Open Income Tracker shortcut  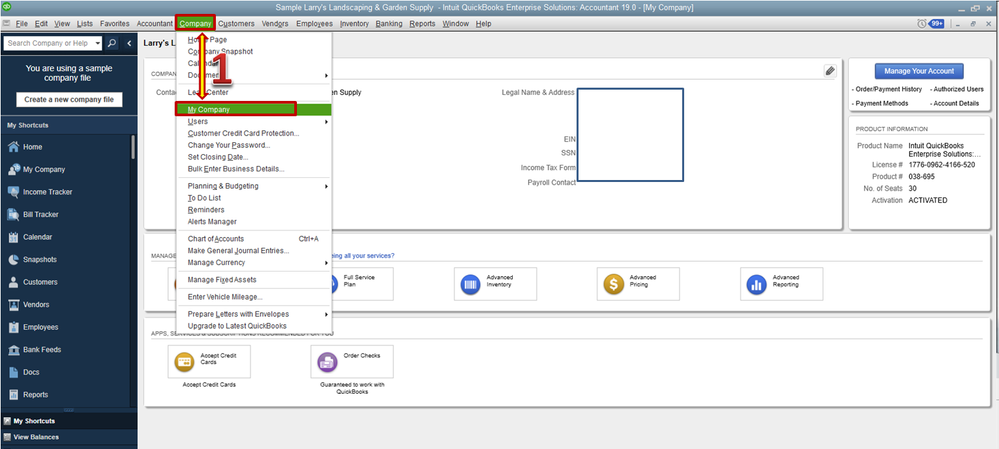click(40, 192)
